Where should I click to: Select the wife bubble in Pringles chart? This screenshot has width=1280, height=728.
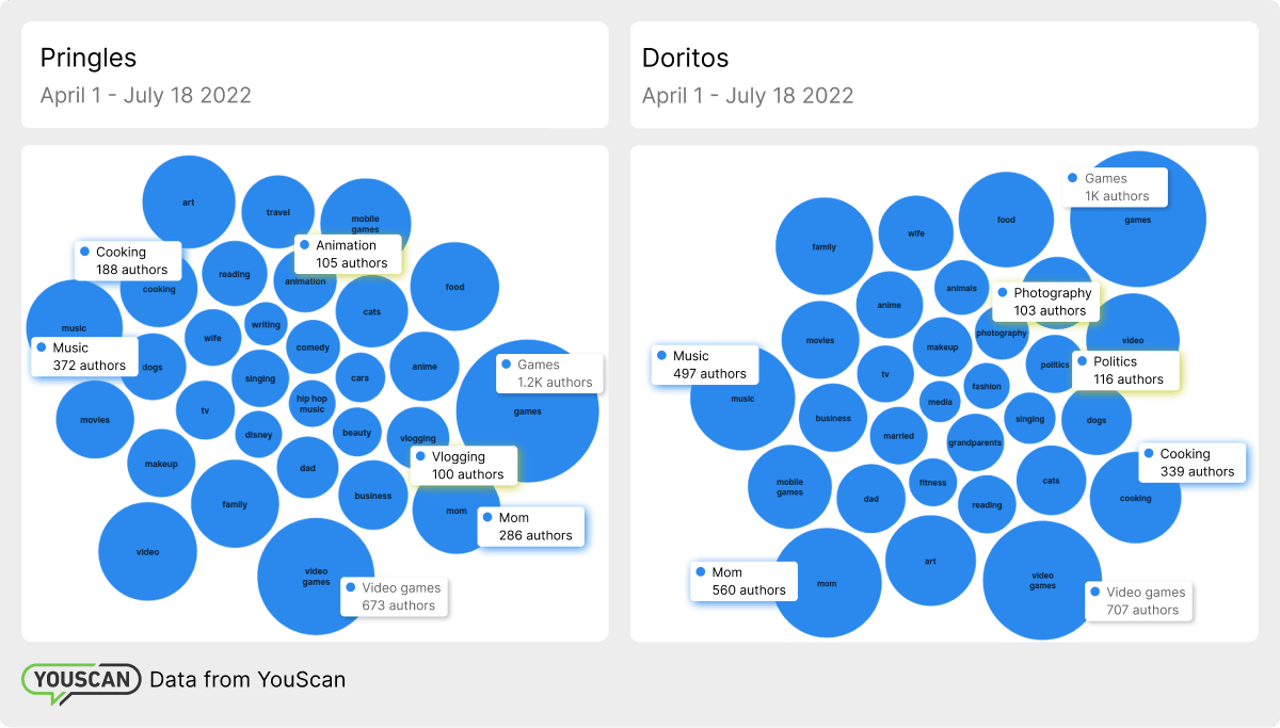click(213, 338)
